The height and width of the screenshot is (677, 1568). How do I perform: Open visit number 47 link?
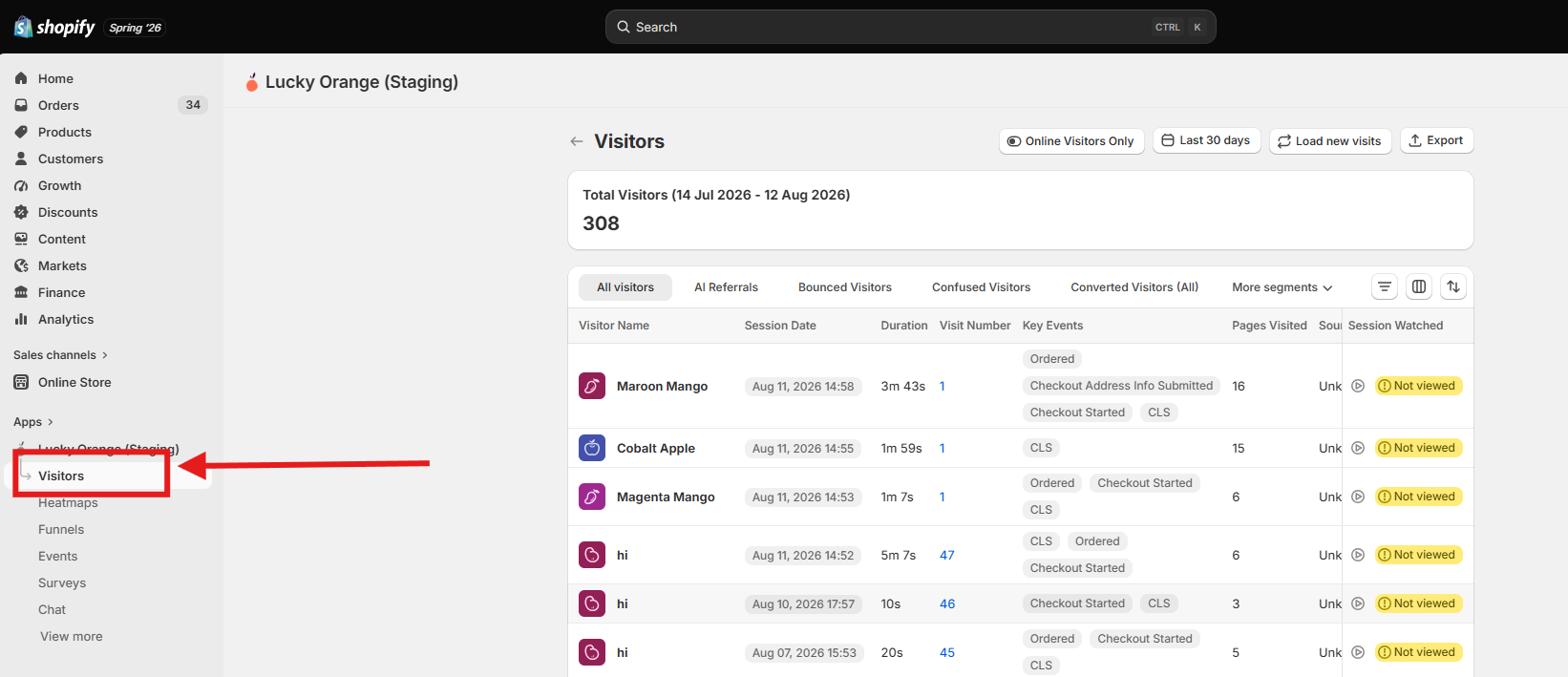(x=947, y=555)
